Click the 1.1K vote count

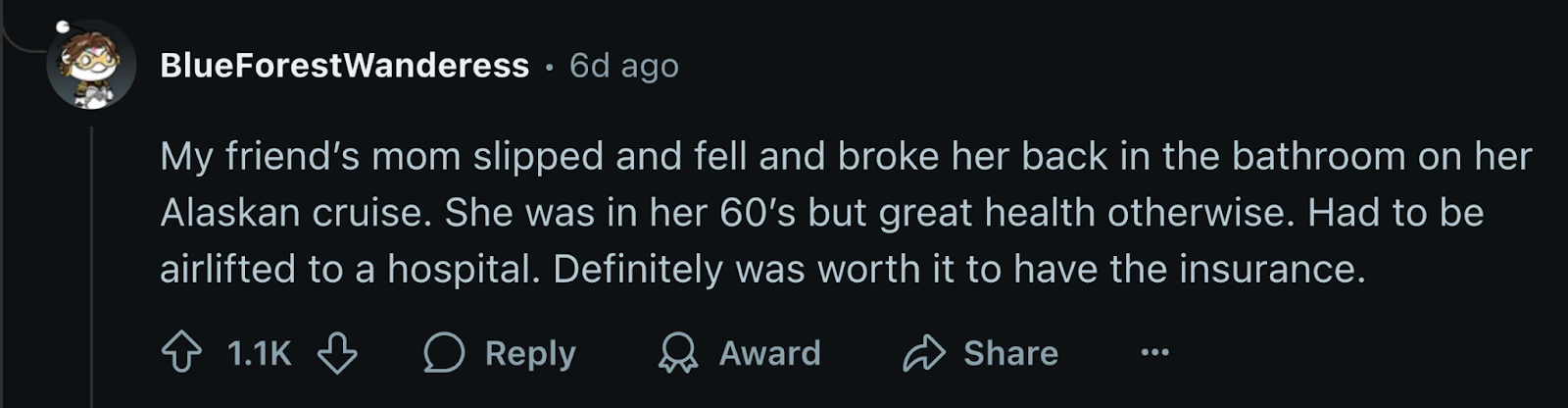click(x=259, y=353)
